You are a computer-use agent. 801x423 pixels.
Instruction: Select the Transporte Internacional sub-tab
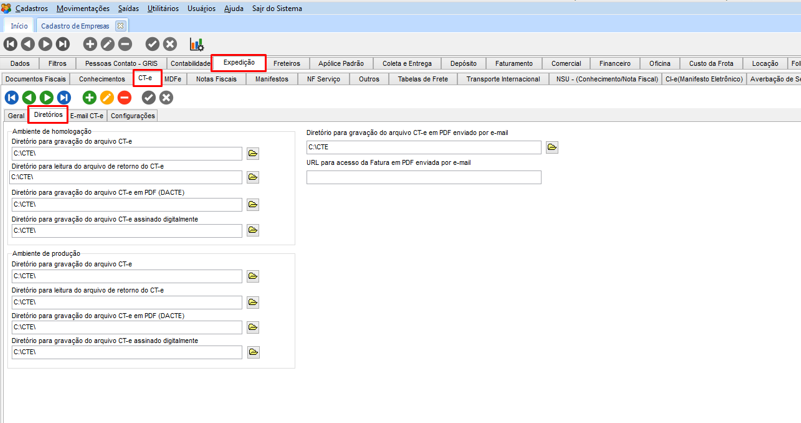tap(503, 79)
